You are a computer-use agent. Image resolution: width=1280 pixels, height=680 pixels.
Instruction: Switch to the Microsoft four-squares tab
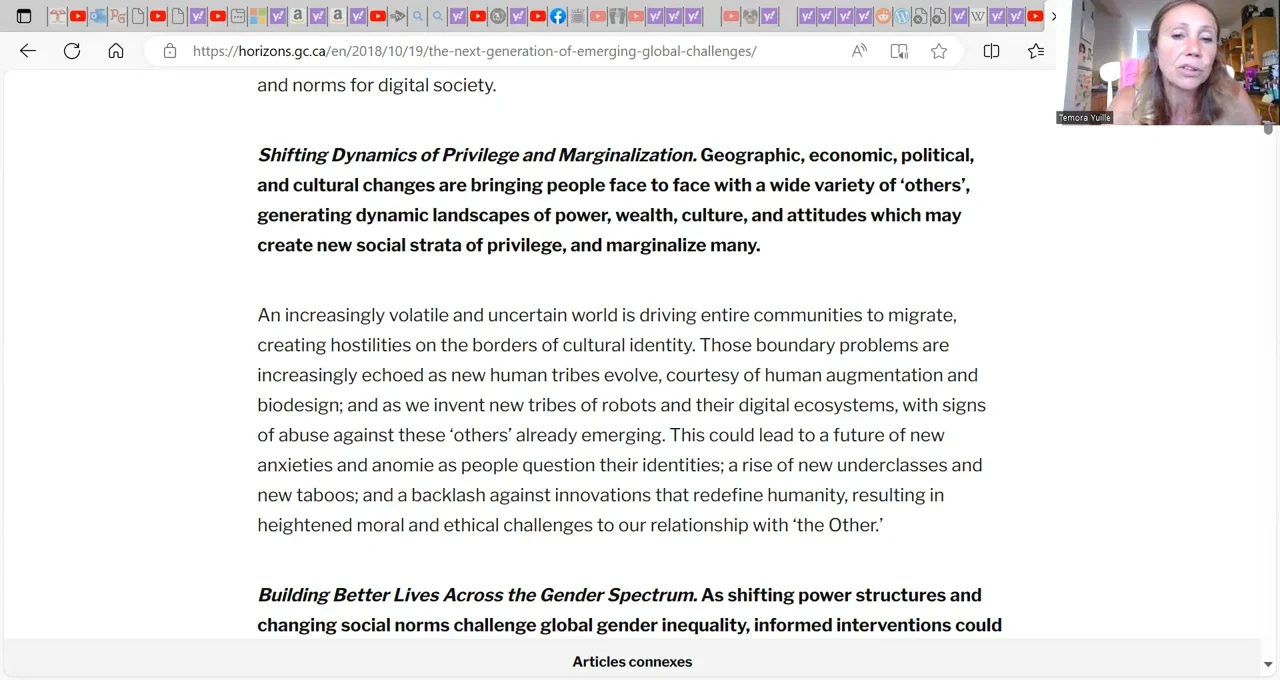click(258, 16)
